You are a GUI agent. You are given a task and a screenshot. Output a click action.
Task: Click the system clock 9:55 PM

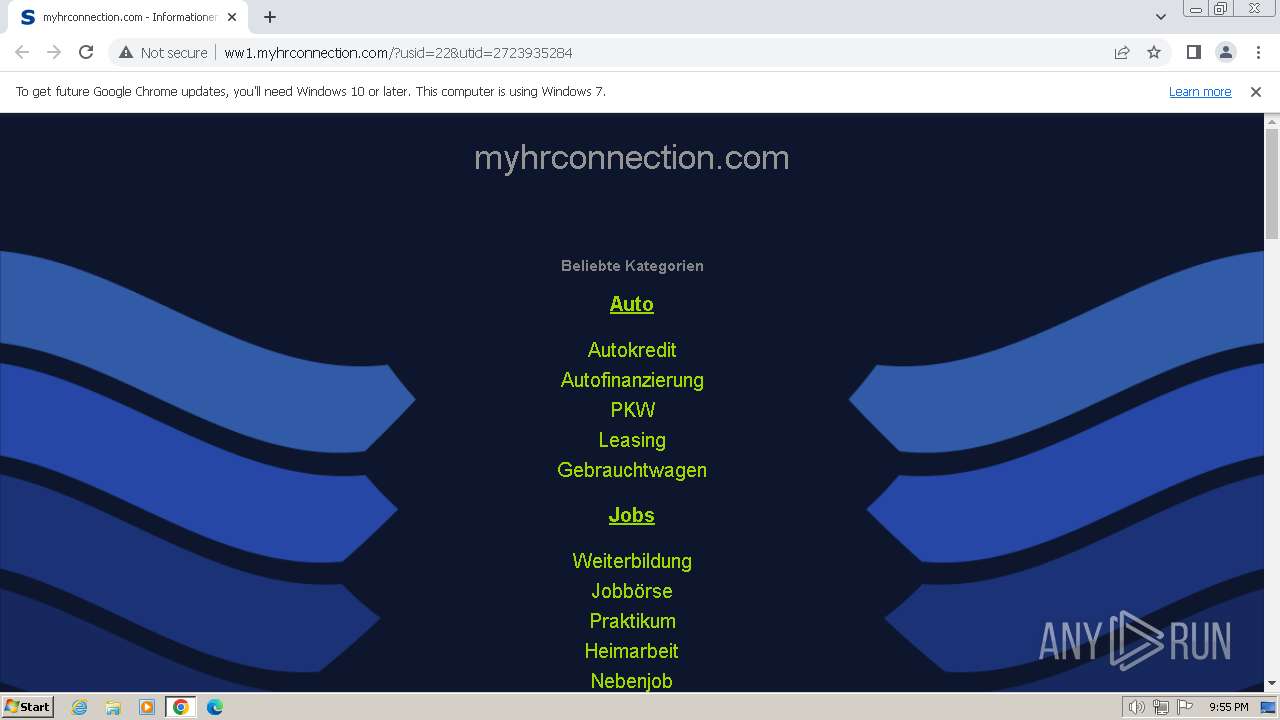[1228, 707]
